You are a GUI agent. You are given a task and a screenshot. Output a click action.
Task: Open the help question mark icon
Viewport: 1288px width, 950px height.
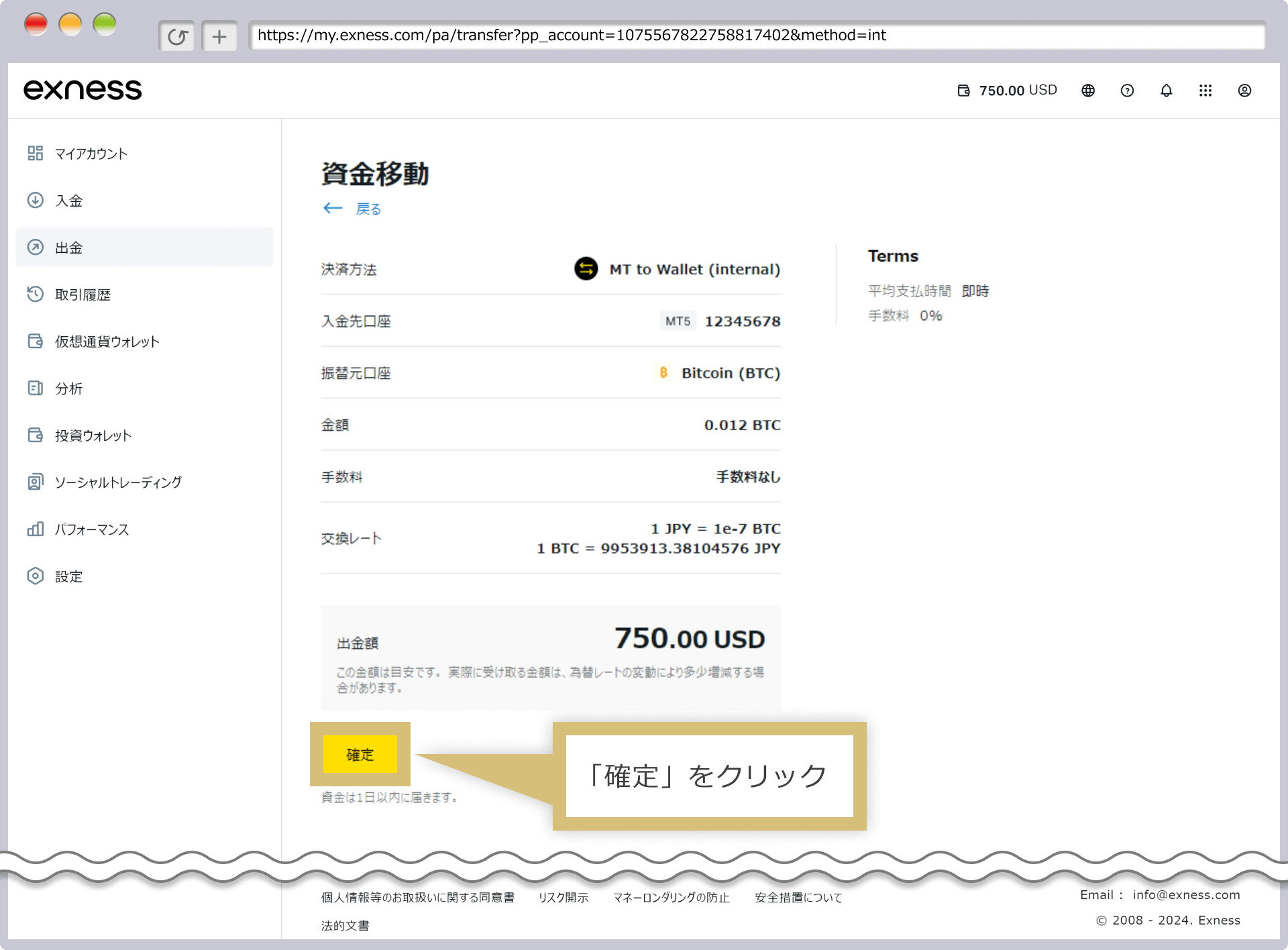point(1127,91)
